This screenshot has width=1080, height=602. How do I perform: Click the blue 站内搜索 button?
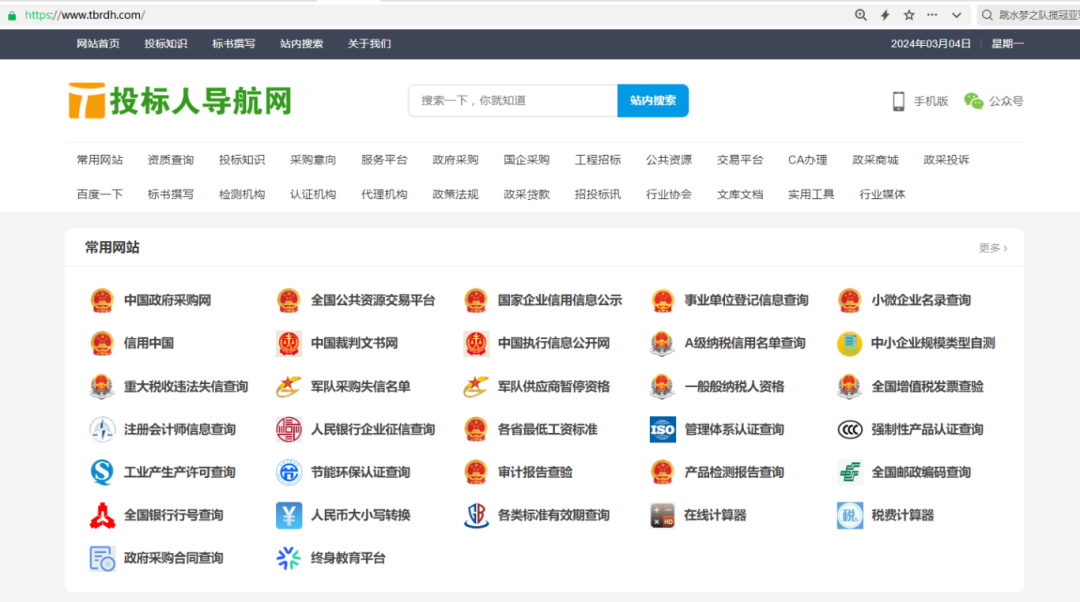653,101
